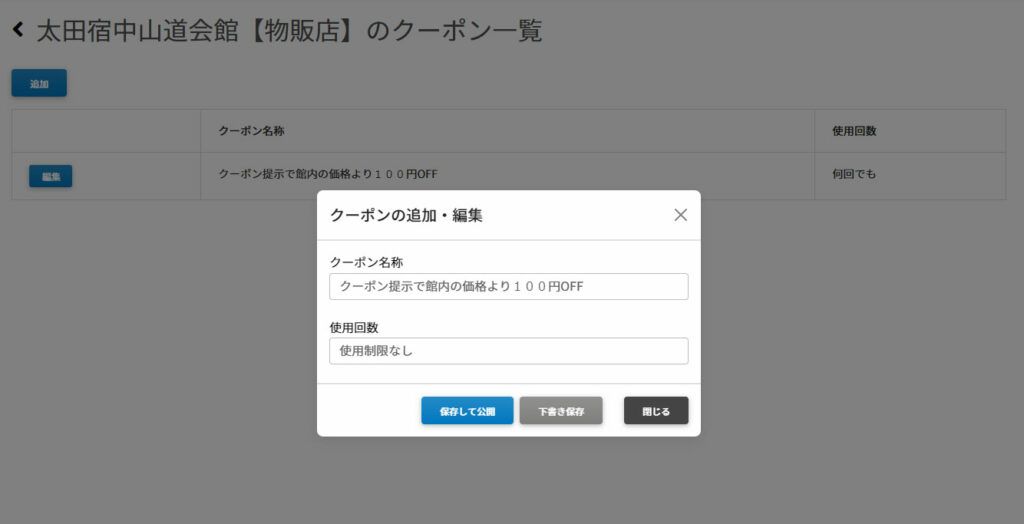Open the 使用回数 selector showing 使用制限なし

(x=509, y=351)
